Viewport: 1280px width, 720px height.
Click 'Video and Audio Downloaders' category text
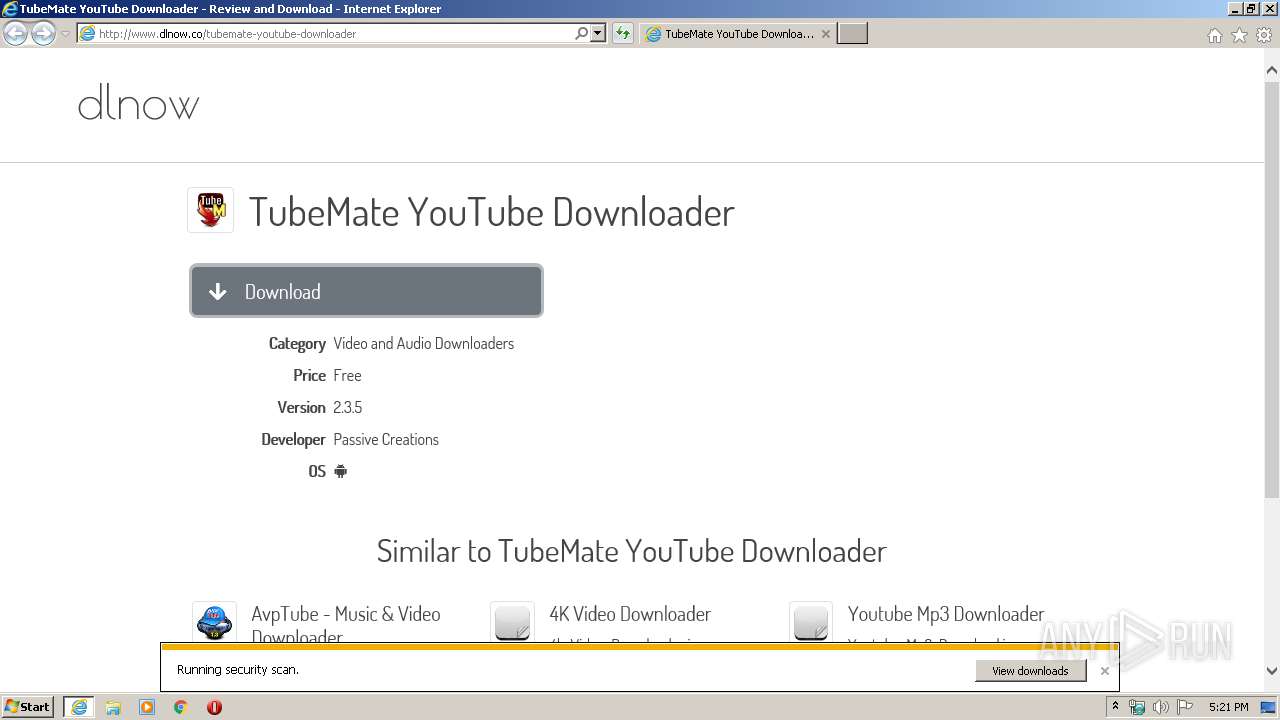point(423,343)
